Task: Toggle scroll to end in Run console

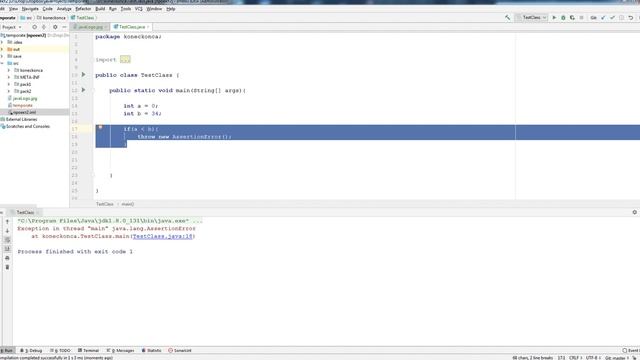Action: [x=7, y=249]
